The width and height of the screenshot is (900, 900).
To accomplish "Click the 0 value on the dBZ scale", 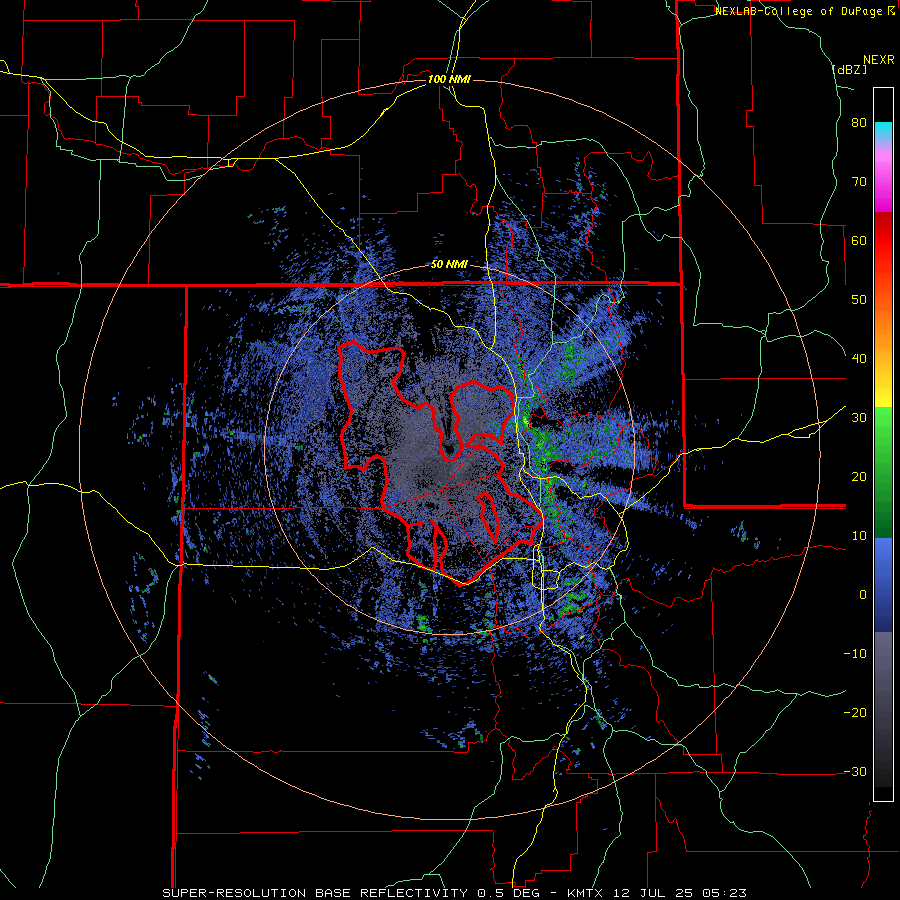I will (x=863, y=595).
